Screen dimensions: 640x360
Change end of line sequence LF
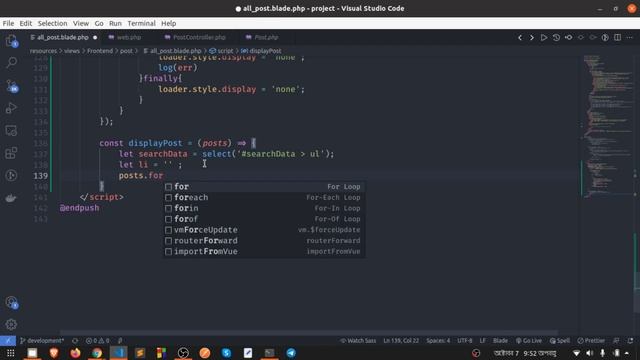[482, 340]
